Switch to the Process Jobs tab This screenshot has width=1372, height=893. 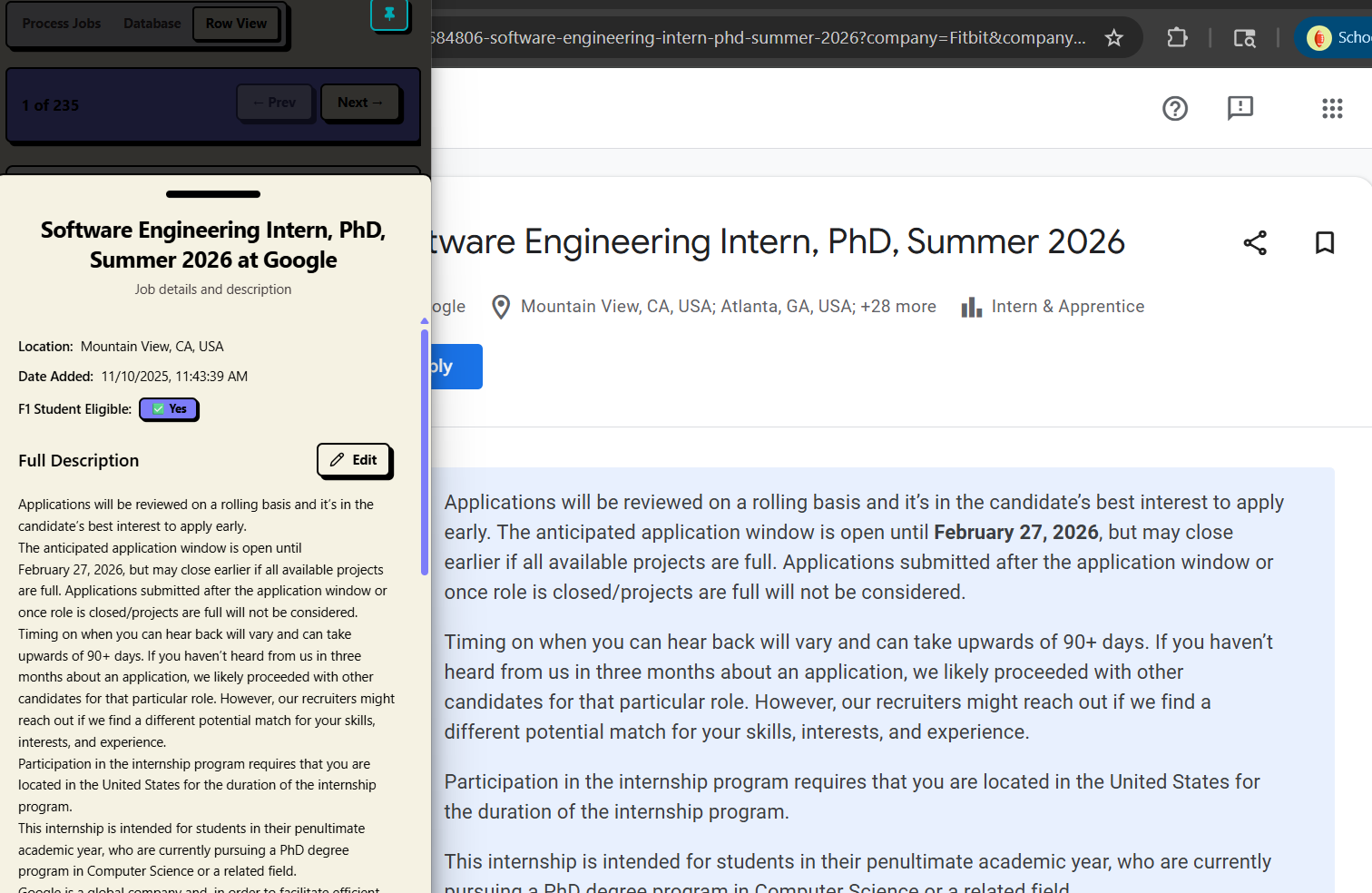(x=62, y=24)
